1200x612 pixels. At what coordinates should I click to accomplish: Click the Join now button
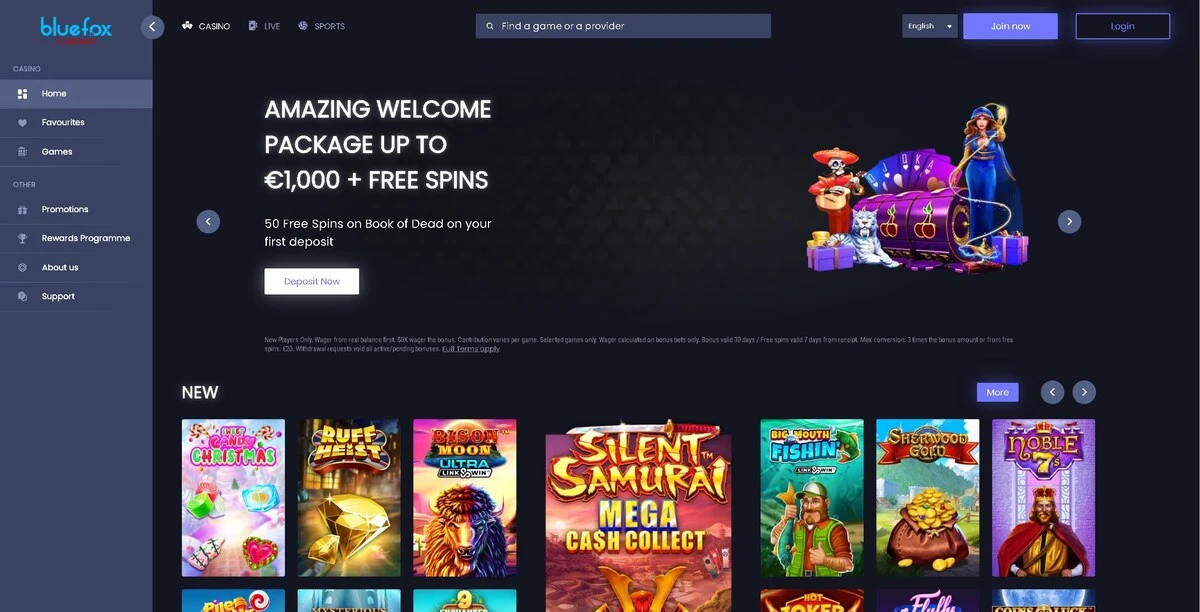coord(1010,26)
